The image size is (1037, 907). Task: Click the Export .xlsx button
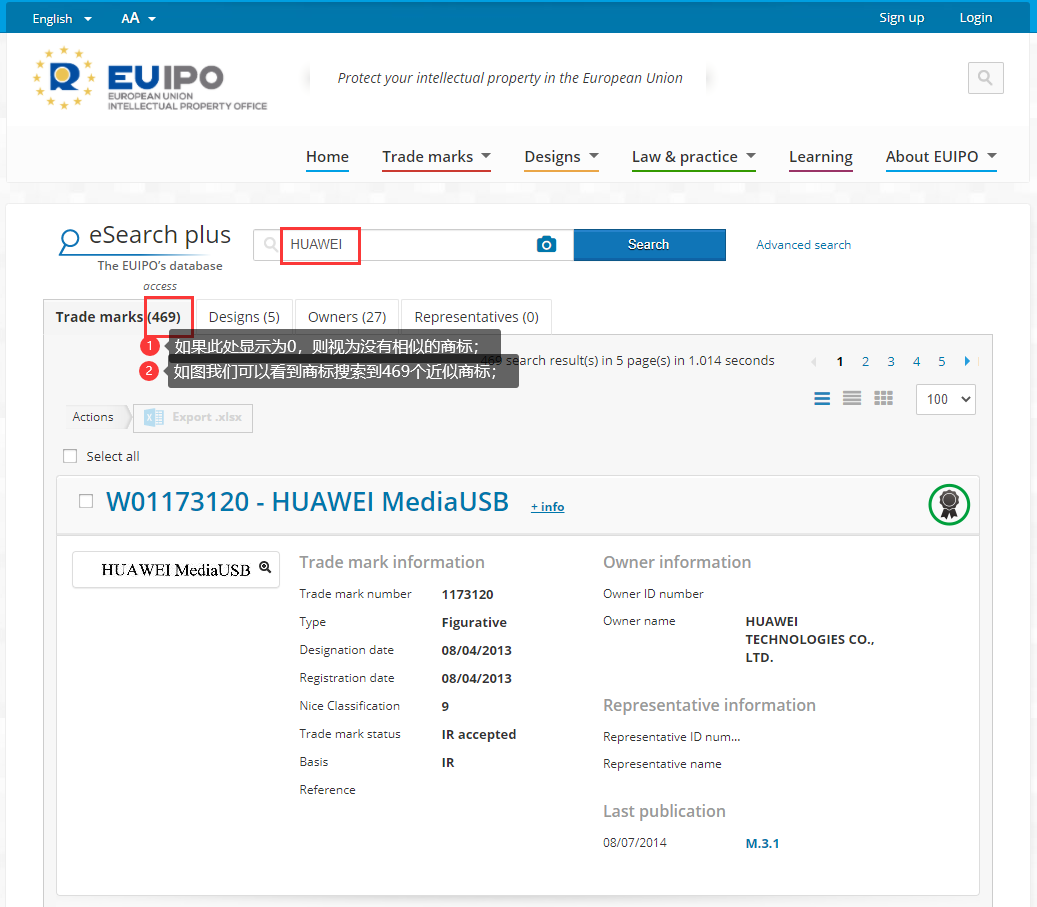(193, 418)
